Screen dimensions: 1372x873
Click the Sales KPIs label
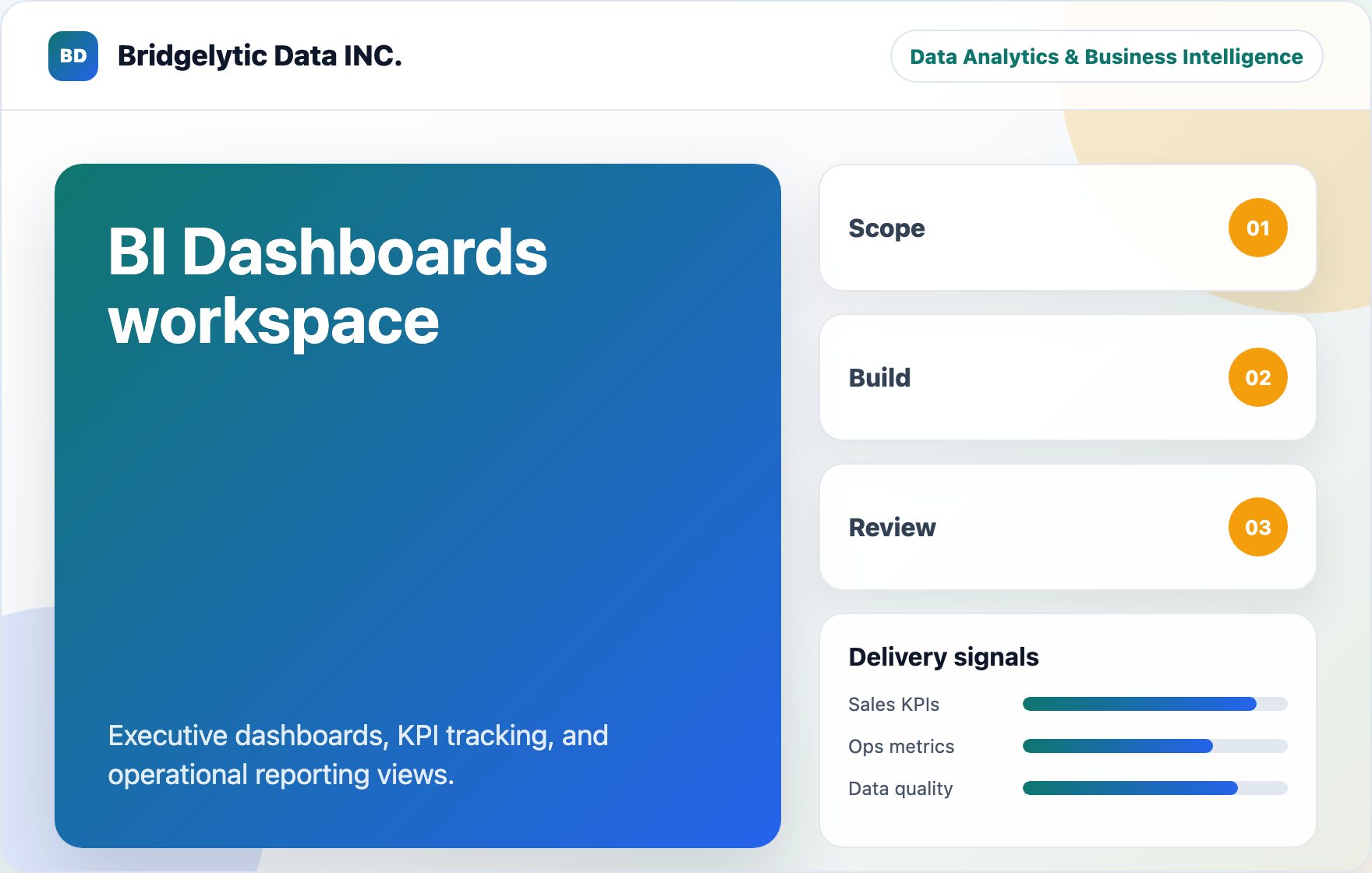click(893, 704)
